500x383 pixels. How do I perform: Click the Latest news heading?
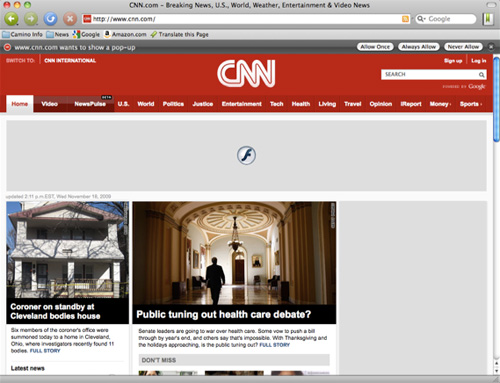click(28, 368)
